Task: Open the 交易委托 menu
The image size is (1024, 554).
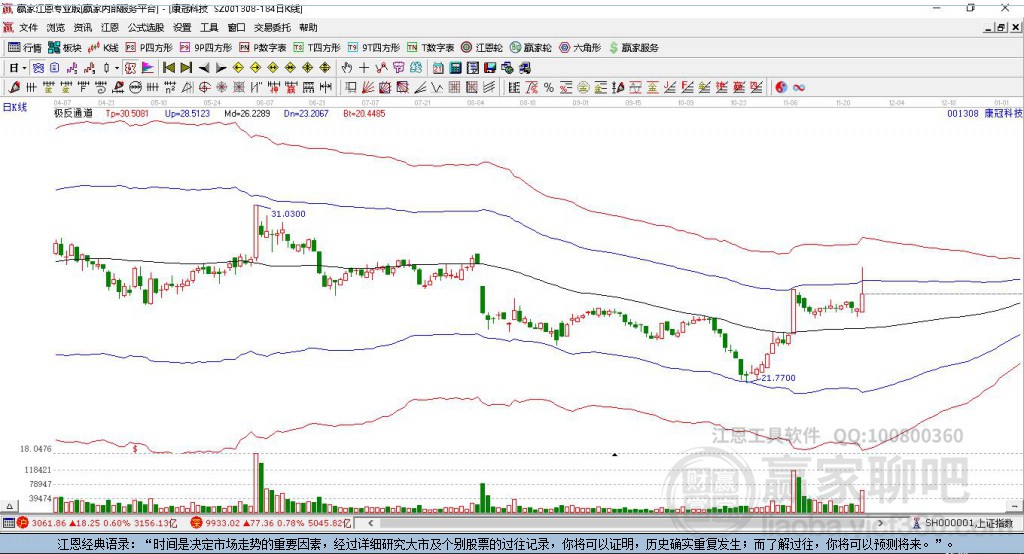Action: 272,27
